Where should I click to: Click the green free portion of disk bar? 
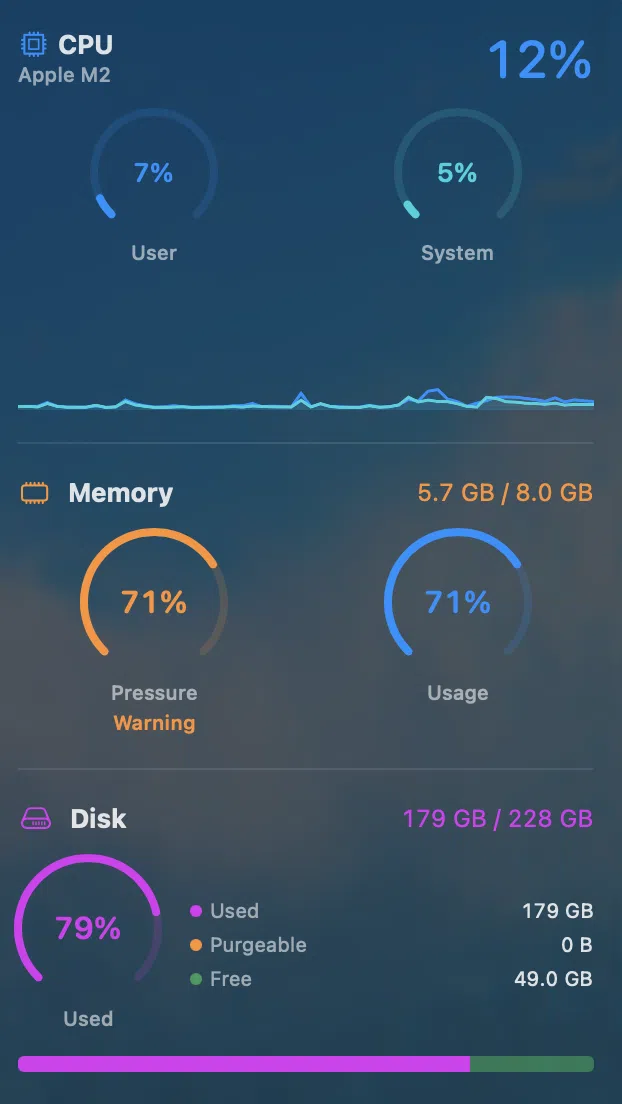pos(531,1064)
